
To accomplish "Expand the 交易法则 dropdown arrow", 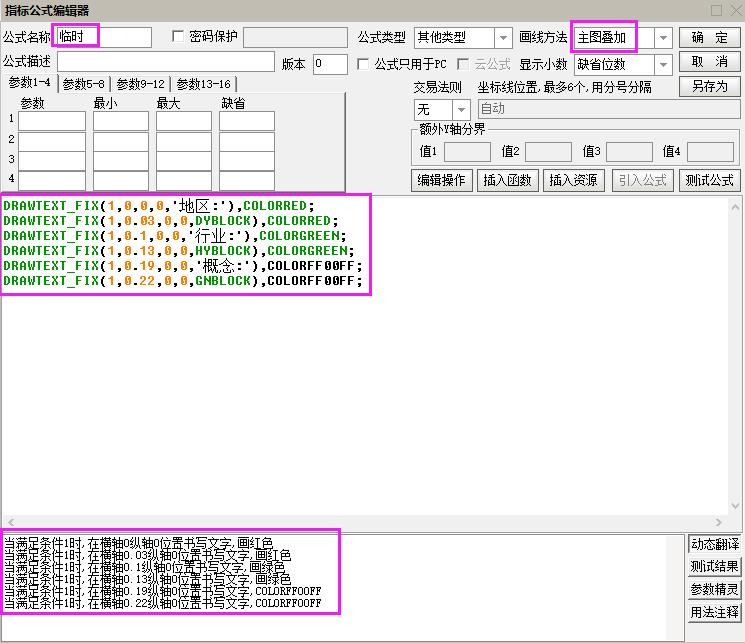I will pos(461,110).
